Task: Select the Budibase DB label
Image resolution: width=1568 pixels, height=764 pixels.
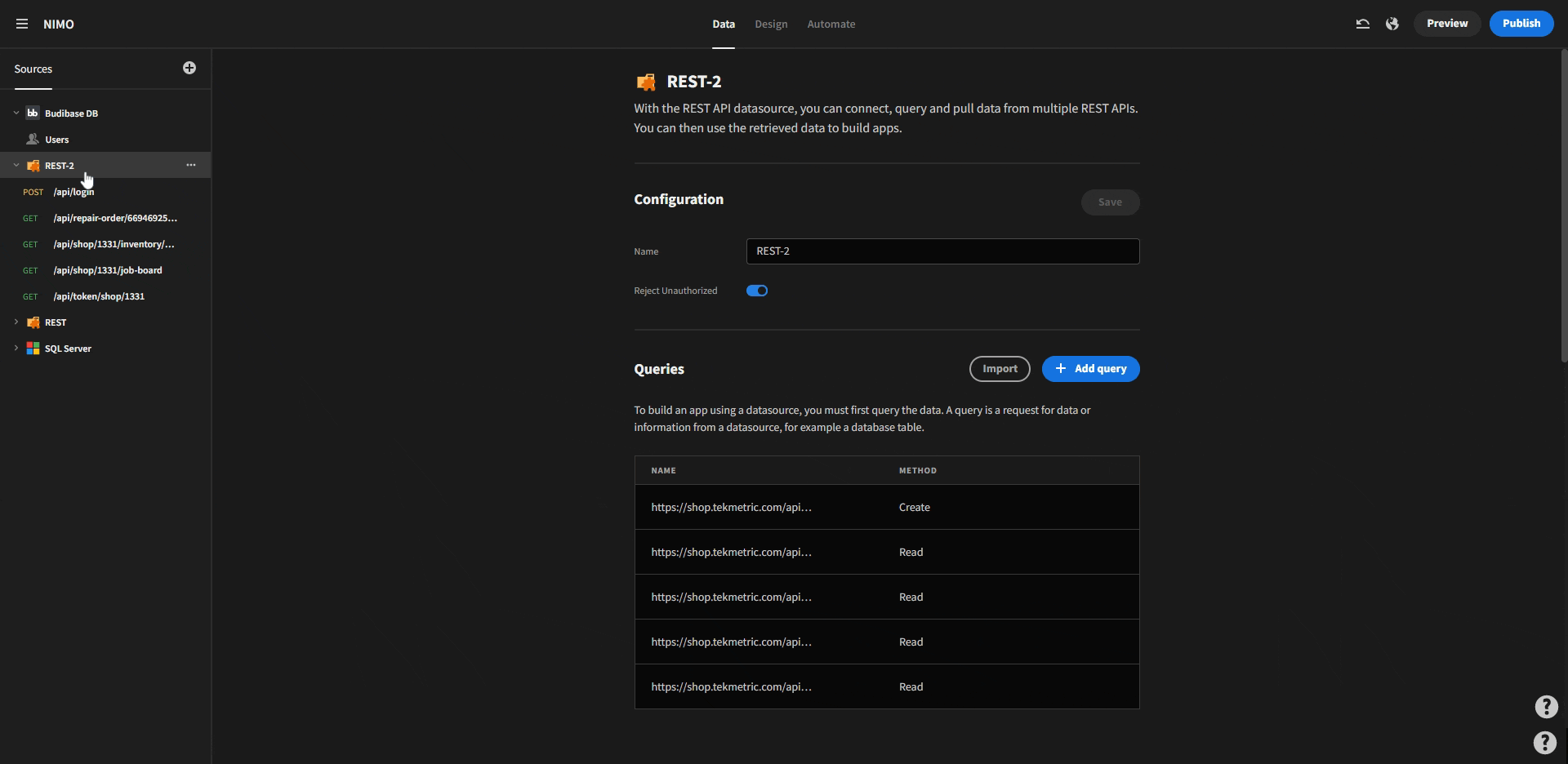Action: (71, 113)
